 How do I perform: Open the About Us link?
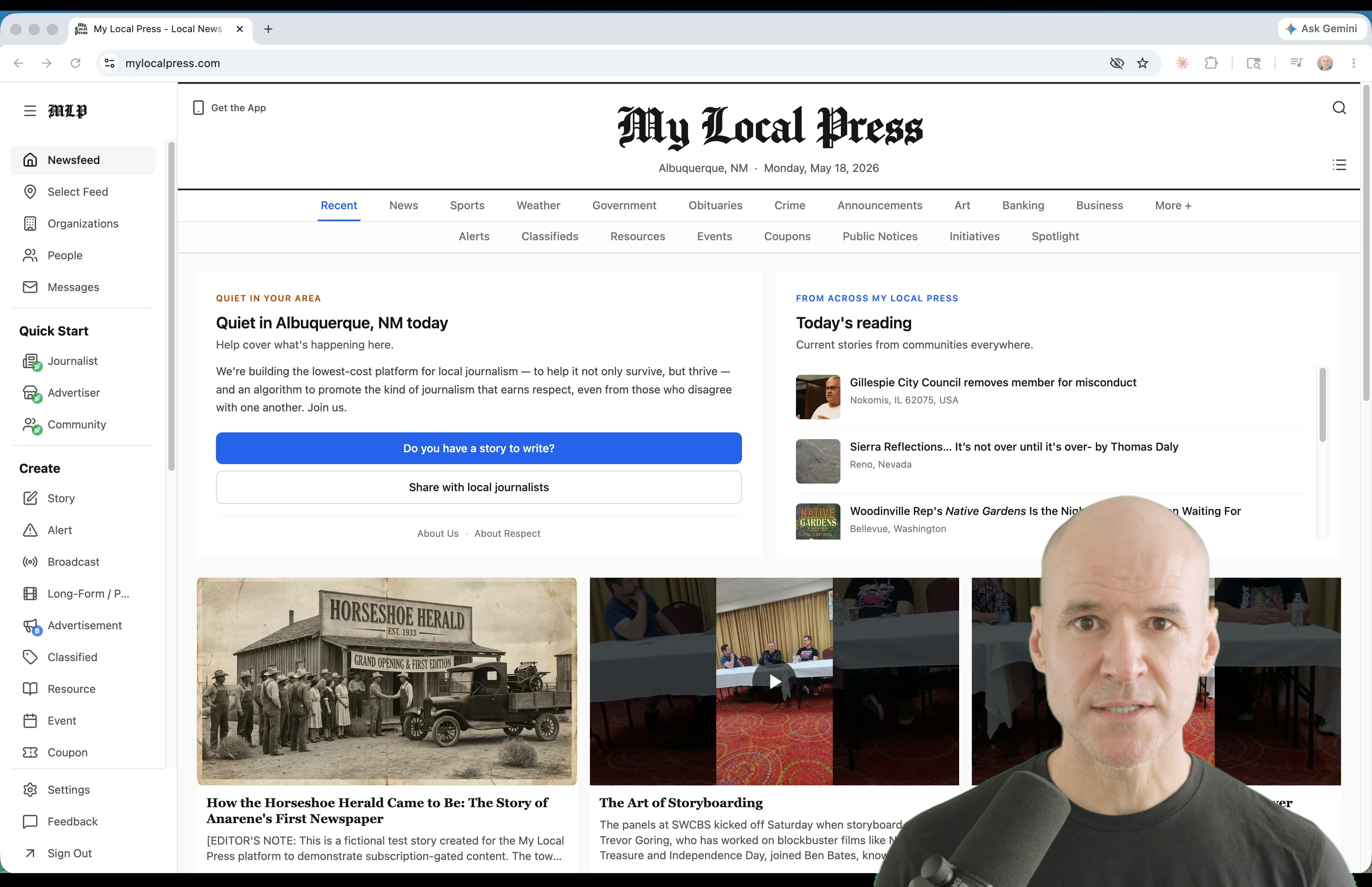(x=437, y=534)
